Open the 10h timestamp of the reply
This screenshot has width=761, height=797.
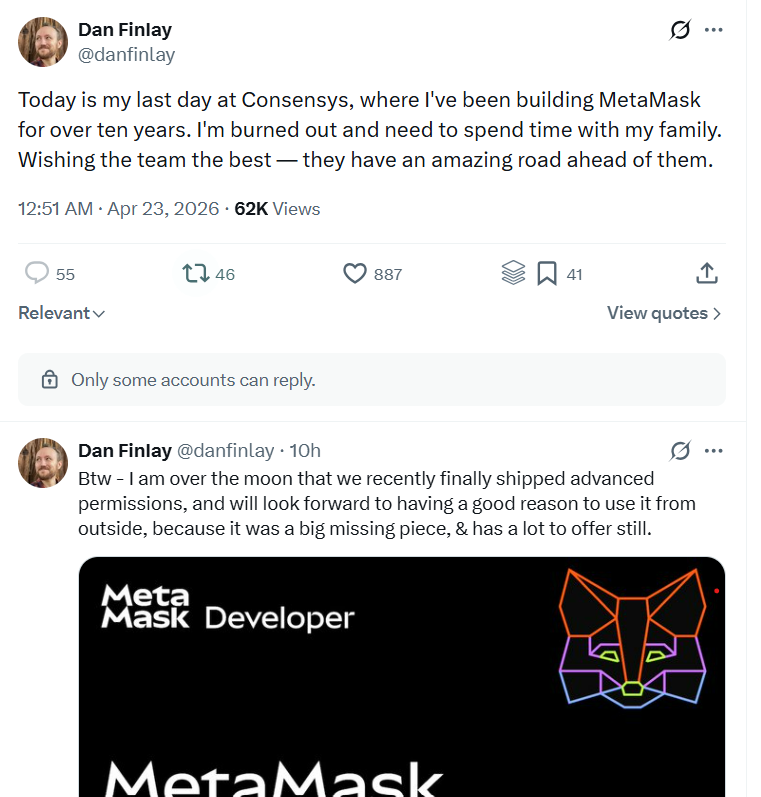coord(305,451)
